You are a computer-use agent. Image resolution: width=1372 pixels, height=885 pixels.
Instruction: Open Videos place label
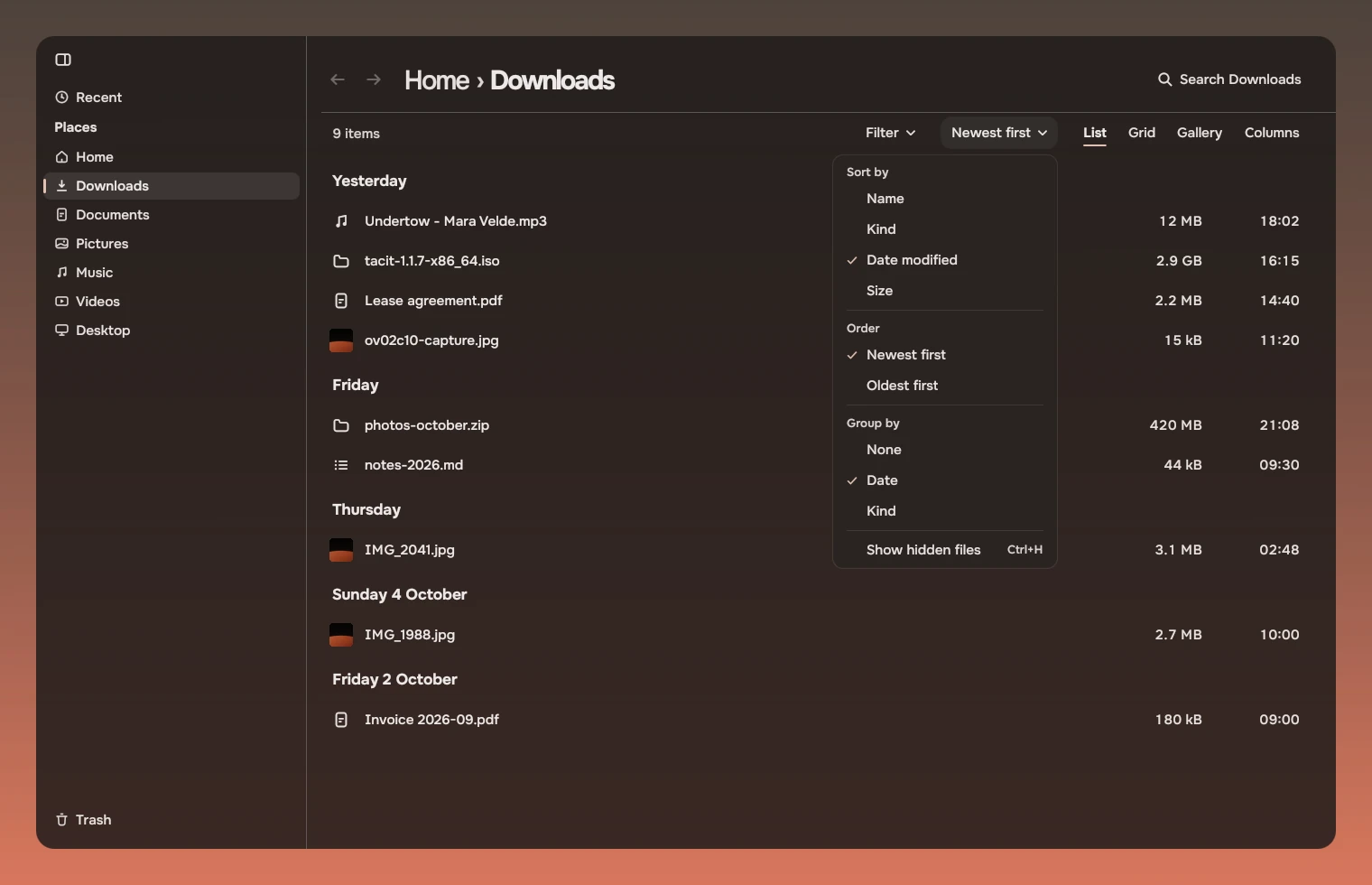[97, 302]
